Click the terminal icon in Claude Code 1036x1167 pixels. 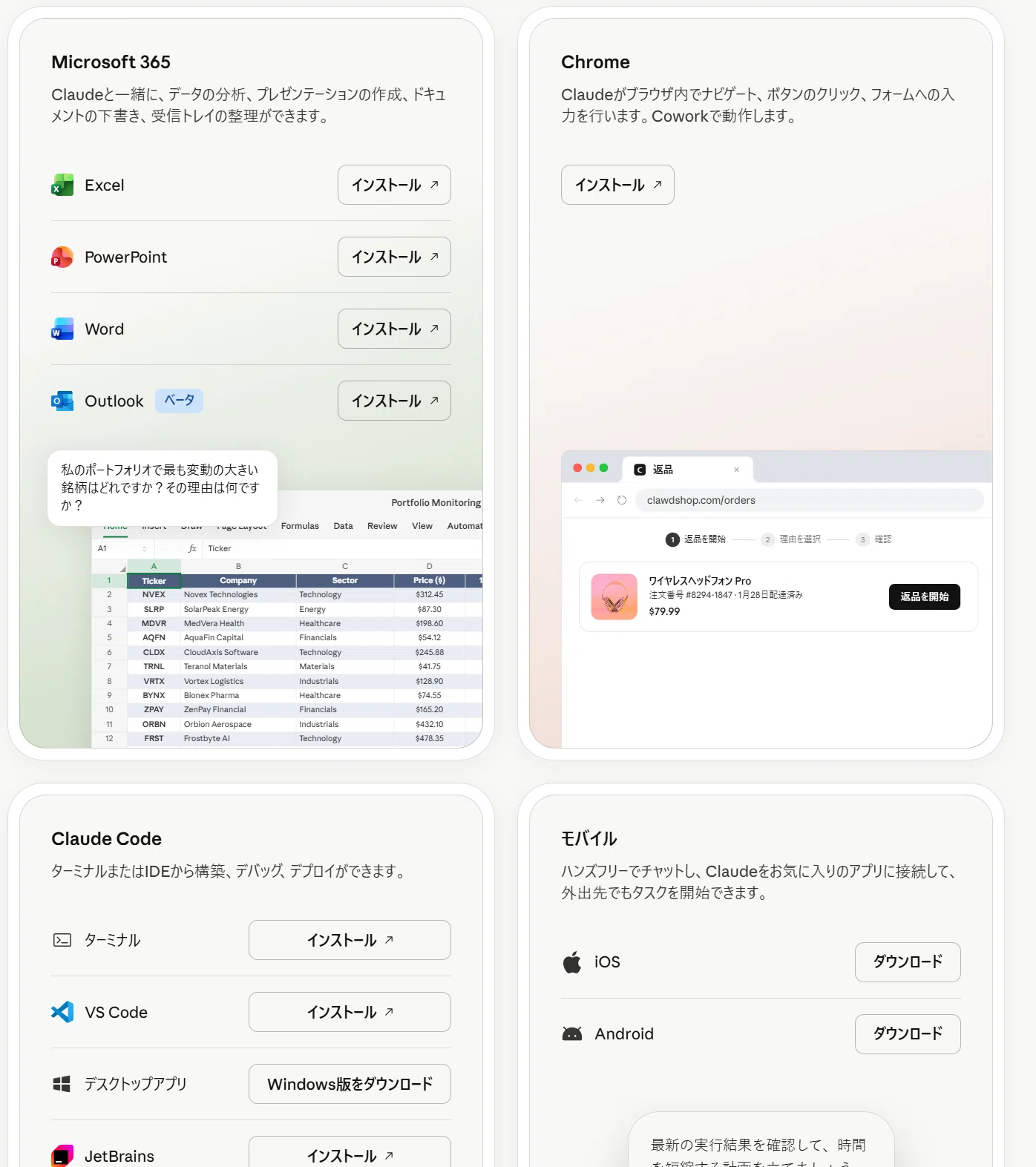62,940
